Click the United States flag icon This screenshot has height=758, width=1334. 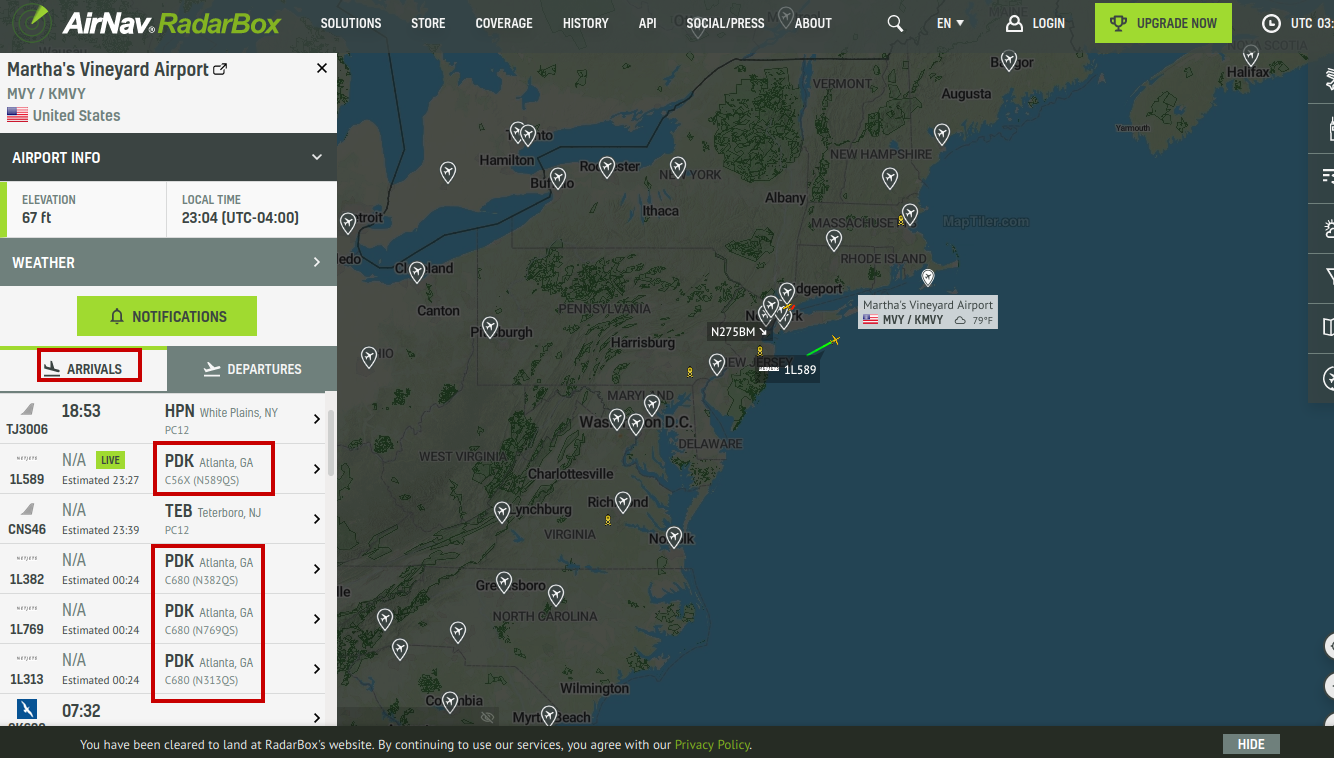tap(17, 115)
